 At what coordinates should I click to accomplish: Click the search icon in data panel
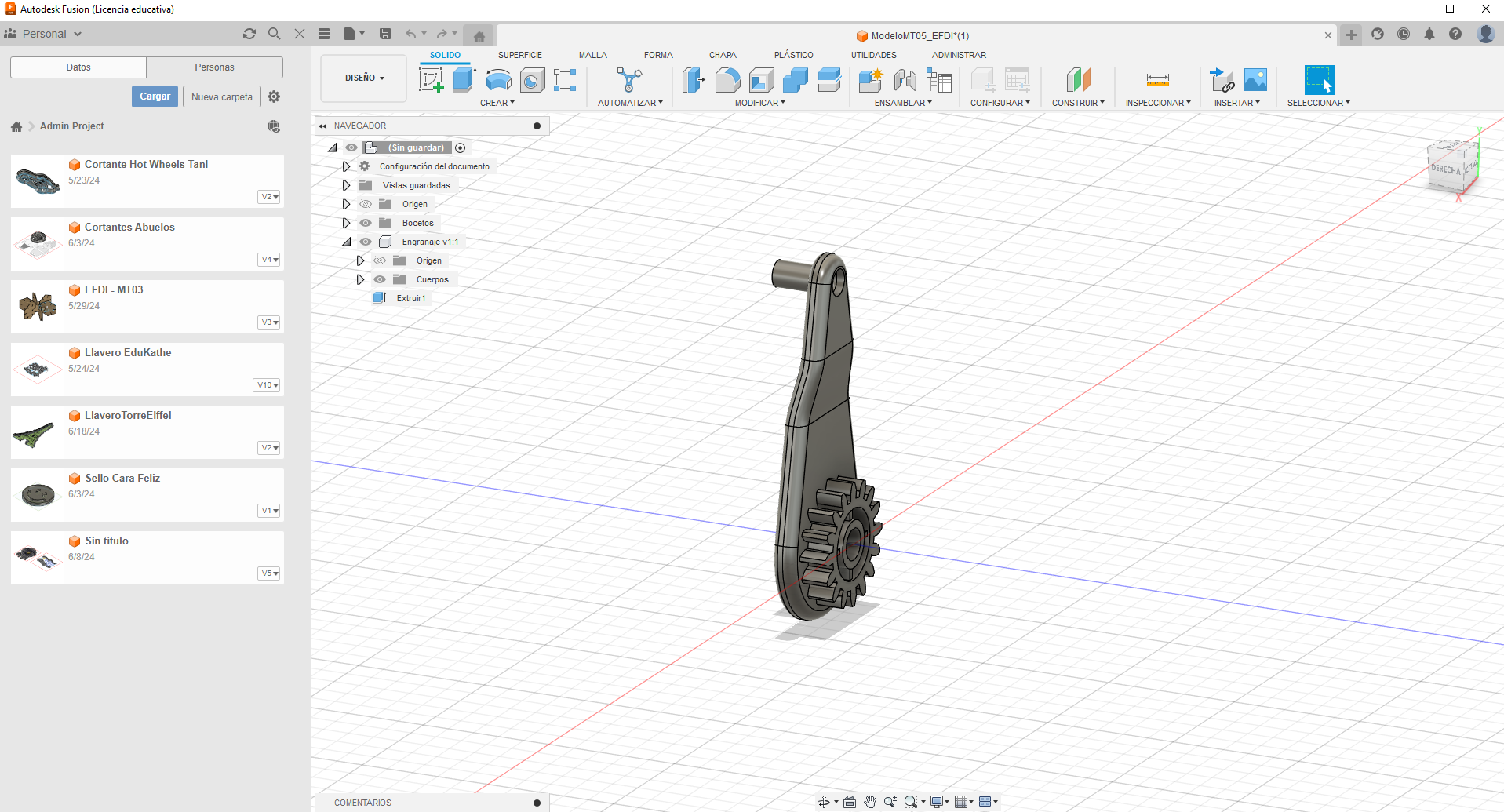tap(274, 34)
